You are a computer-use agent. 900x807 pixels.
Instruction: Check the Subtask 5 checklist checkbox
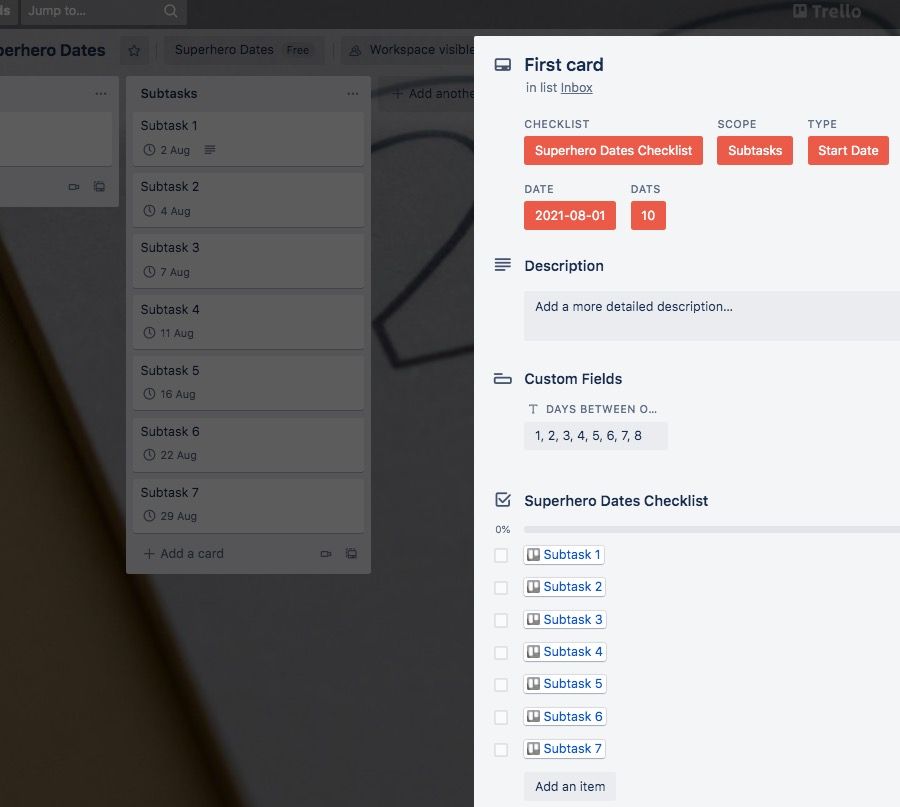coord(501,684)
